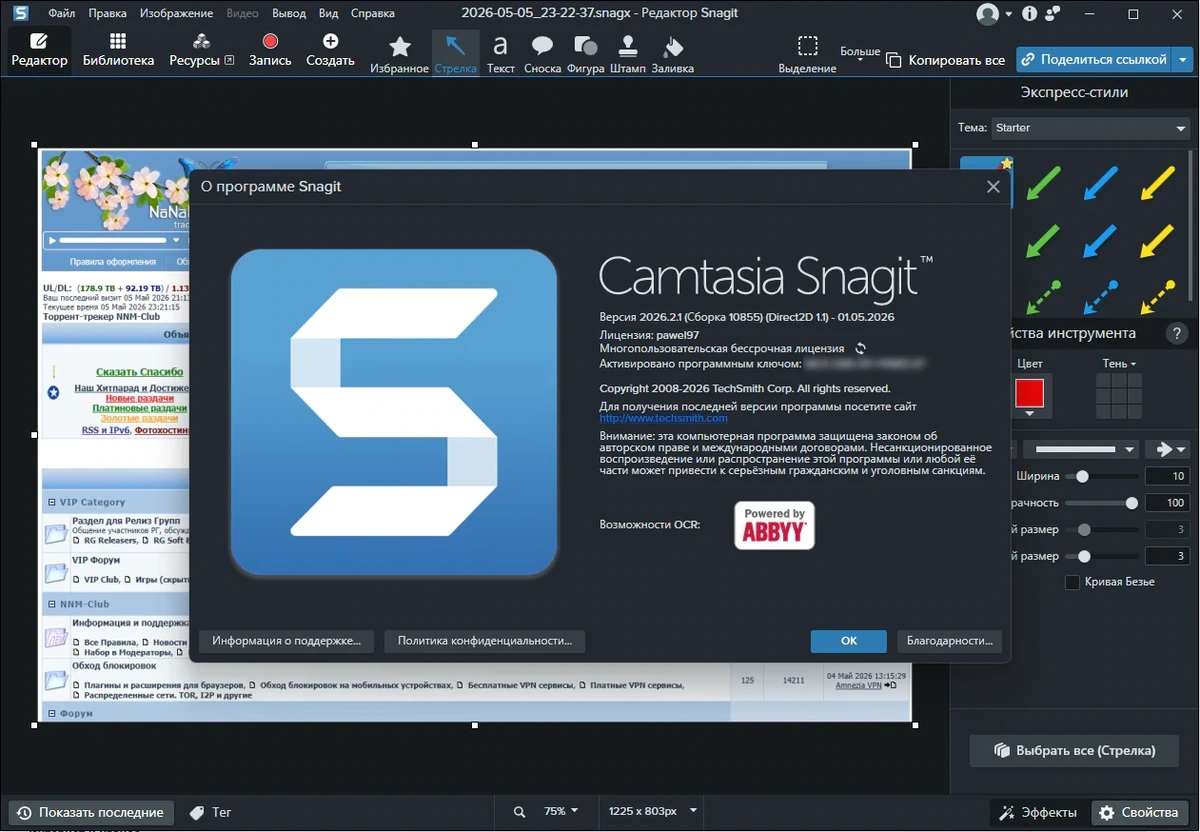This screenshot has height=832, width=1200.
Task: Open the Изображение menu
Action: tap(176, 13)
